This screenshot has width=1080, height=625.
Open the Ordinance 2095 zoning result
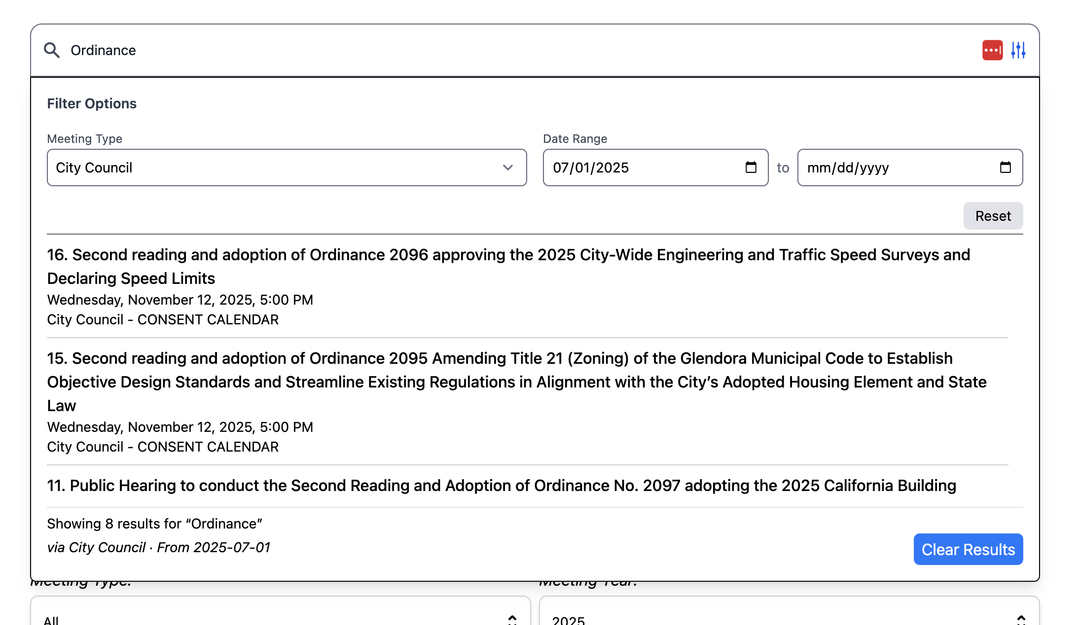click(x=516, y=382)
